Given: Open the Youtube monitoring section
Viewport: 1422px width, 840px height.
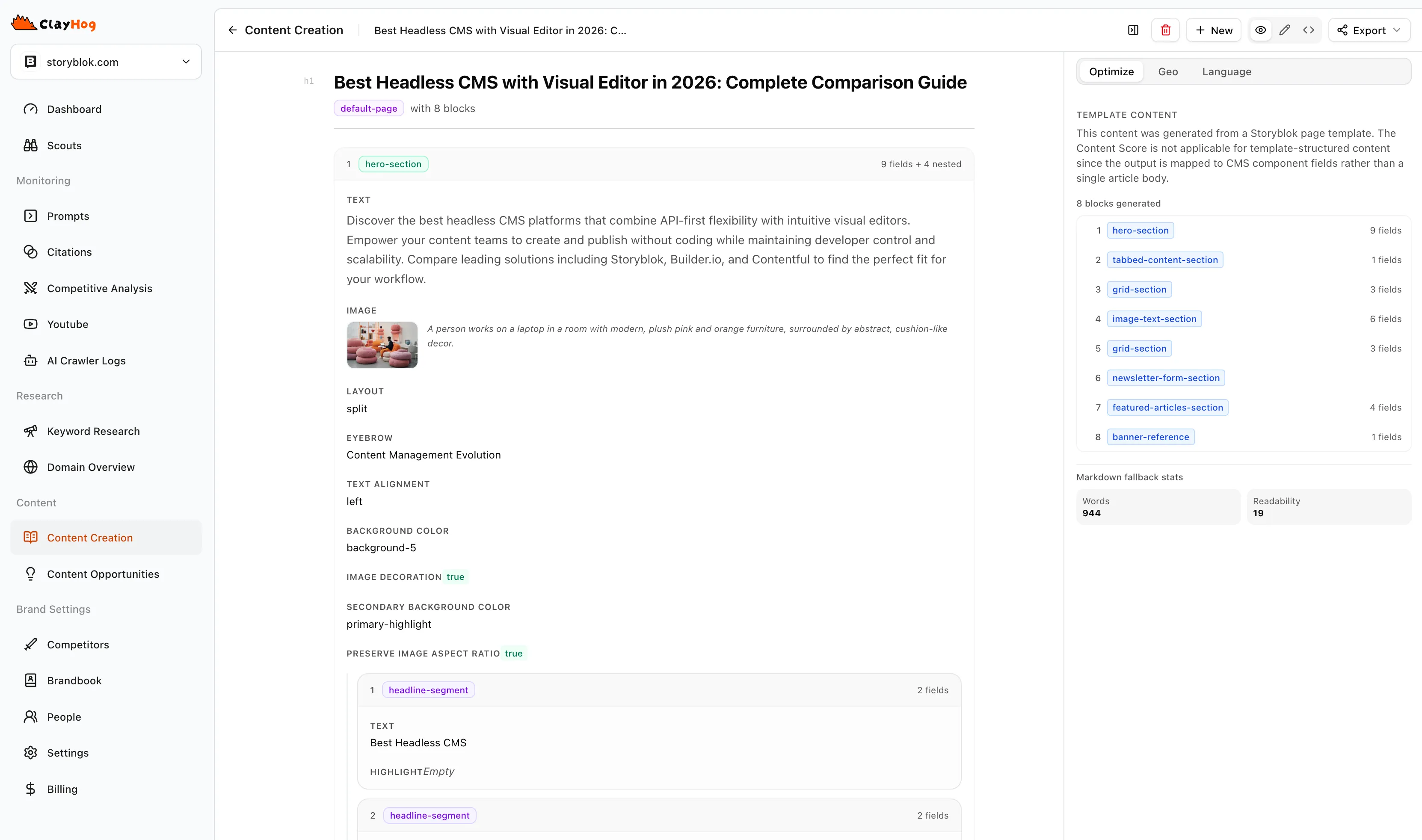Looking at the screenshot, I should 67,324.
